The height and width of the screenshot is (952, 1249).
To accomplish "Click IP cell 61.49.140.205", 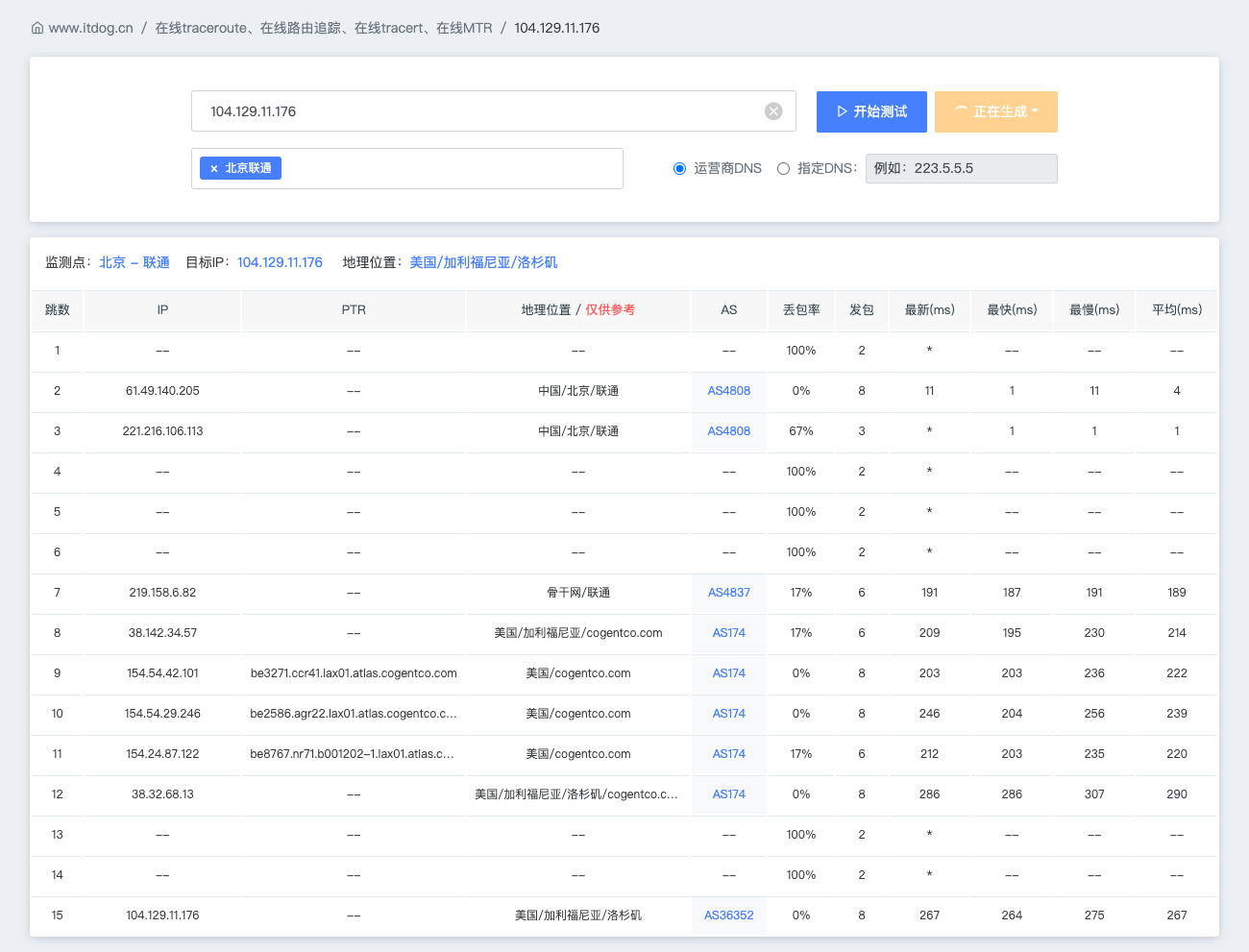I will click(162, 391).
